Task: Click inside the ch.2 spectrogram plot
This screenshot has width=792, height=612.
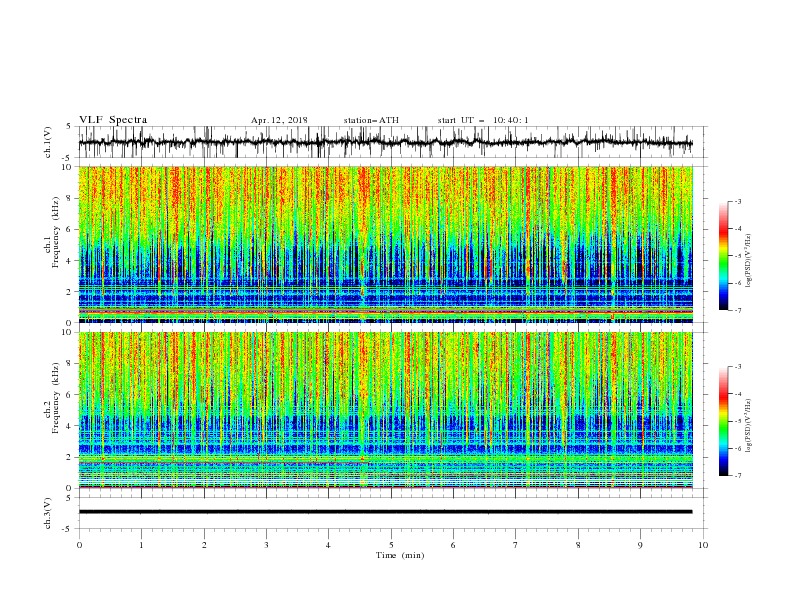Action: pyautogui.click(x=386, y=410)
